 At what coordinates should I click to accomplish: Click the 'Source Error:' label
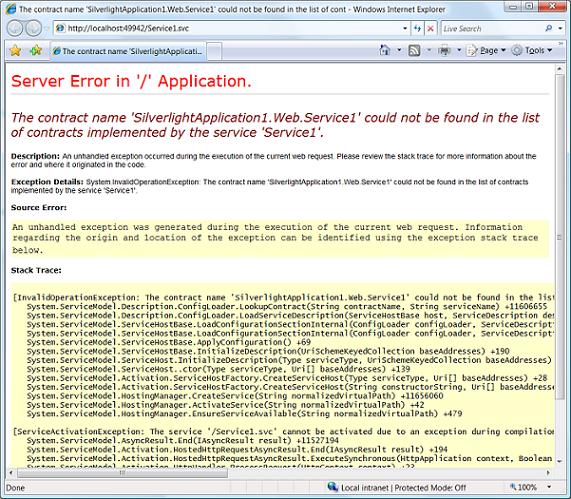(39, 208)
